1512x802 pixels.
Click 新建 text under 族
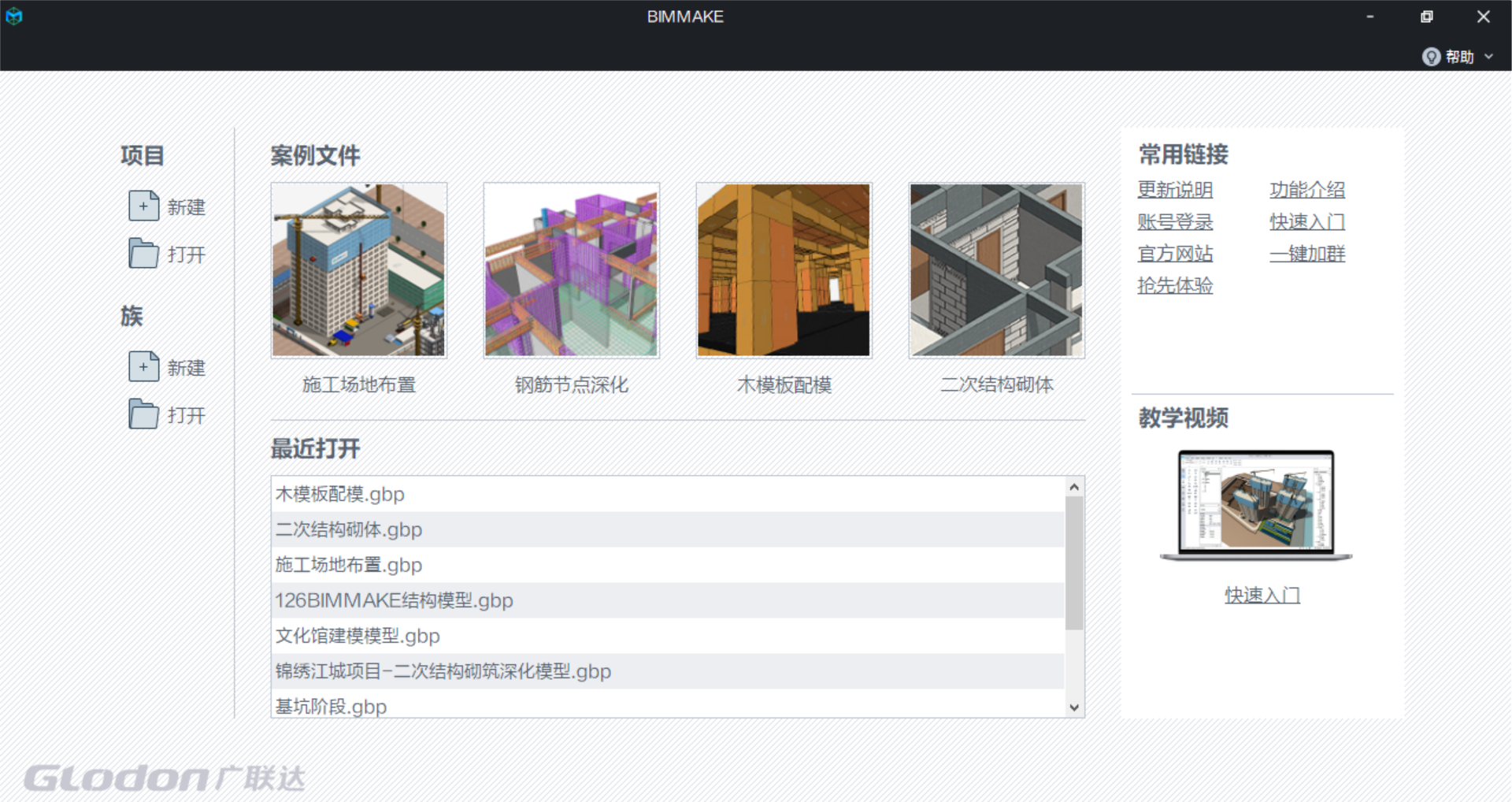(x=186, y=368)
